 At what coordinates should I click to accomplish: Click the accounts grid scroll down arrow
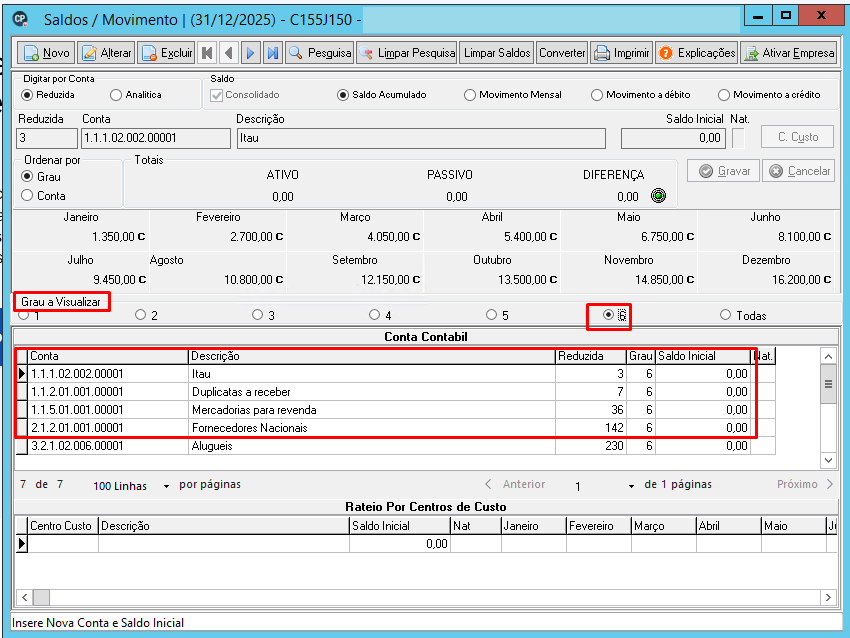[x=828, y=460]
